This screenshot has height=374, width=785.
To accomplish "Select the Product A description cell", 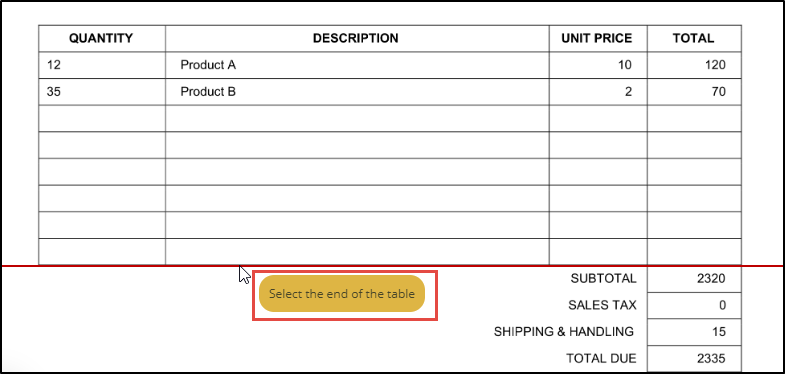I will pyautogui.click(x=357, y=65).
